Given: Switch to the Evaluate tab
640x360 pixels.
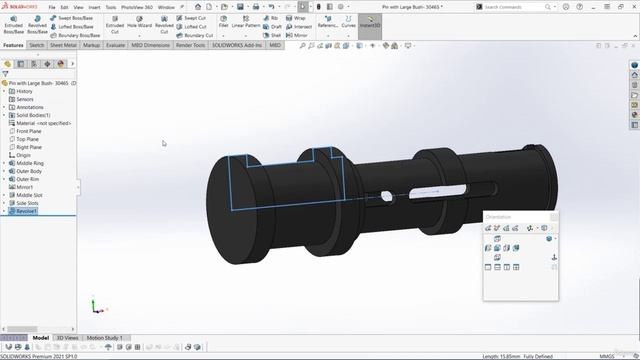Looking at the screenshot, I should 116,45.
